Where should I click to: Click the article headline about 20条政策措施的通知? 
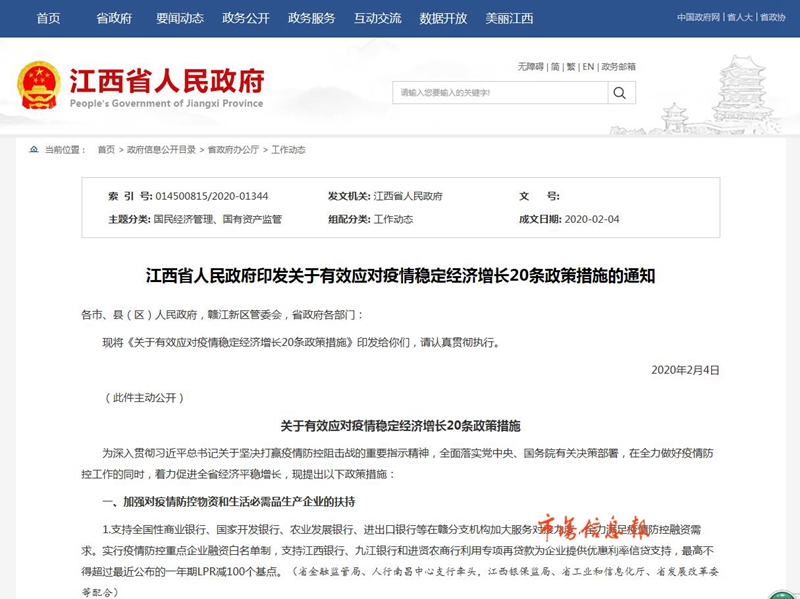(x=401, y=276)
